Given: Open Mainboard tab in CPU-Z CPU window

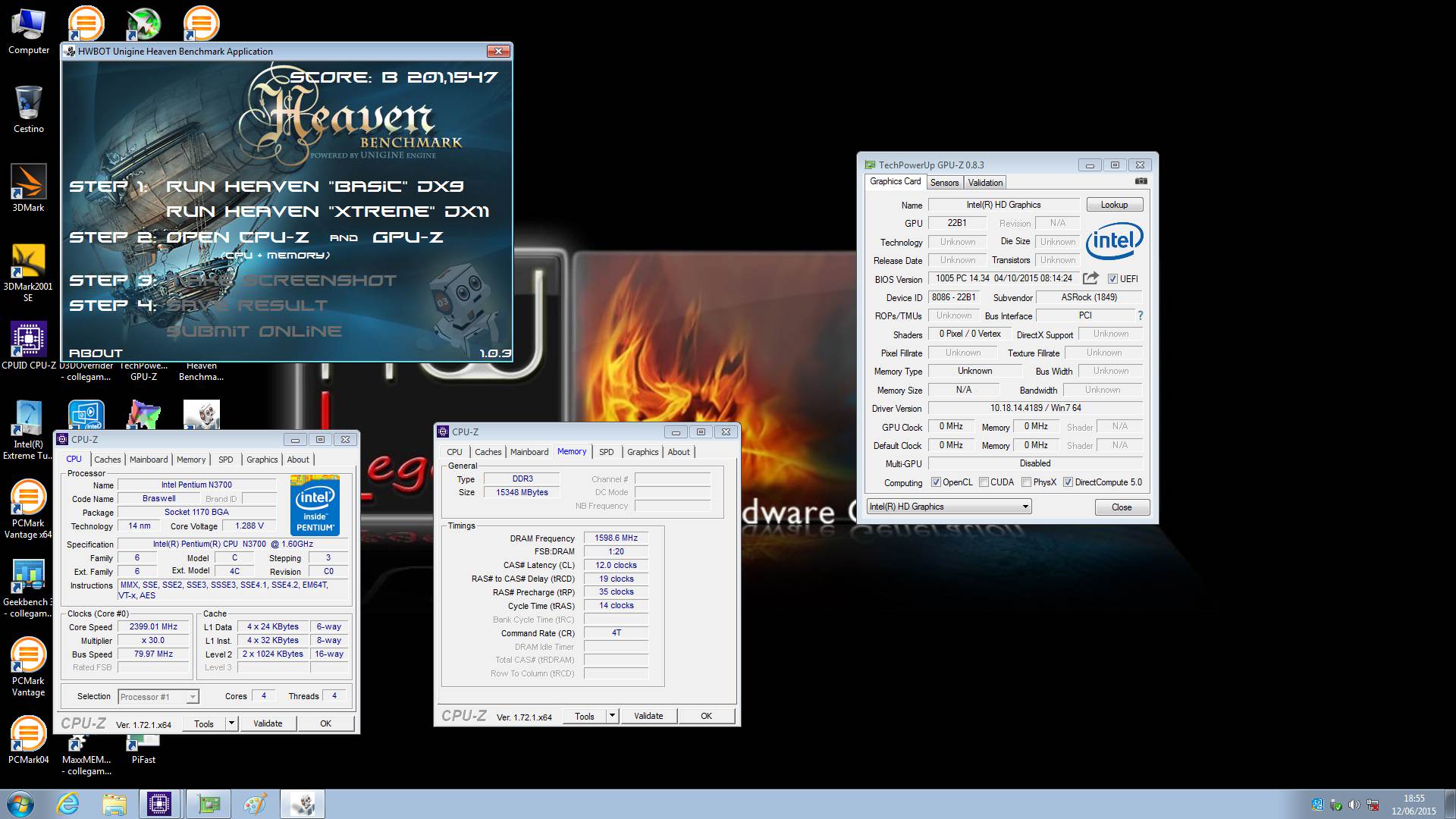Looking at the screenshot, I should coord(149,460).
